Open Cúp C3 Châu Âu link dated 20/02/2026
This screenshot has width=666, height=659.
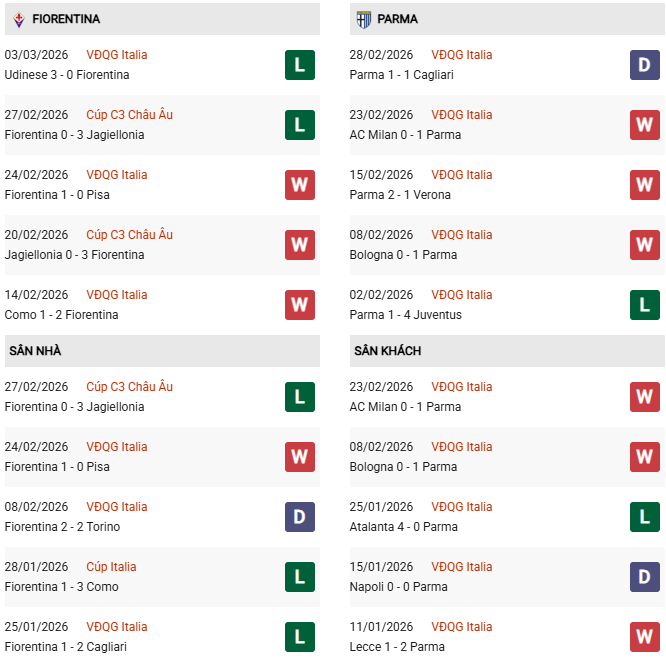pos(129,235)
